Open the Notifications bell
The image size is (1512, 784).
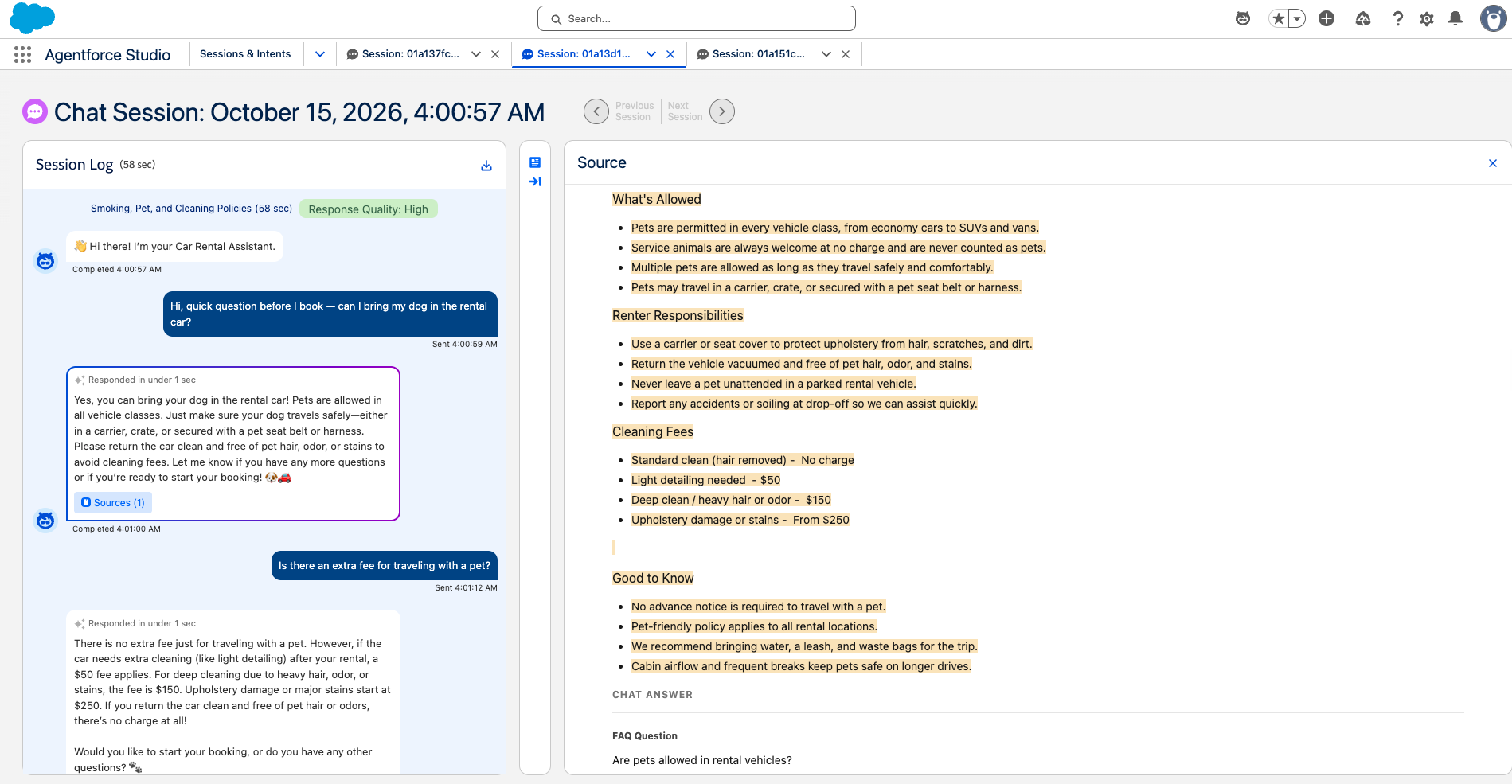[1455, 18]
